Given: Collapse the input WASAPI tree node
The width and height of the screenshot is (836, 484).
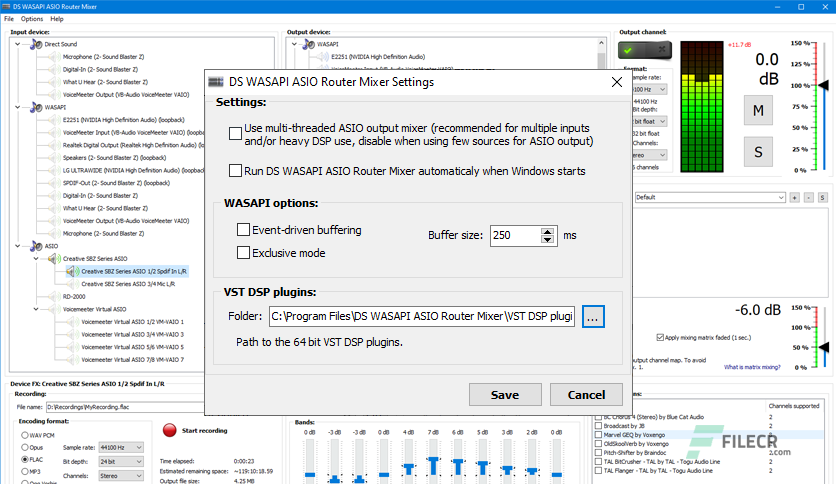Looking at the screenshot, I should tap(18, 107).
